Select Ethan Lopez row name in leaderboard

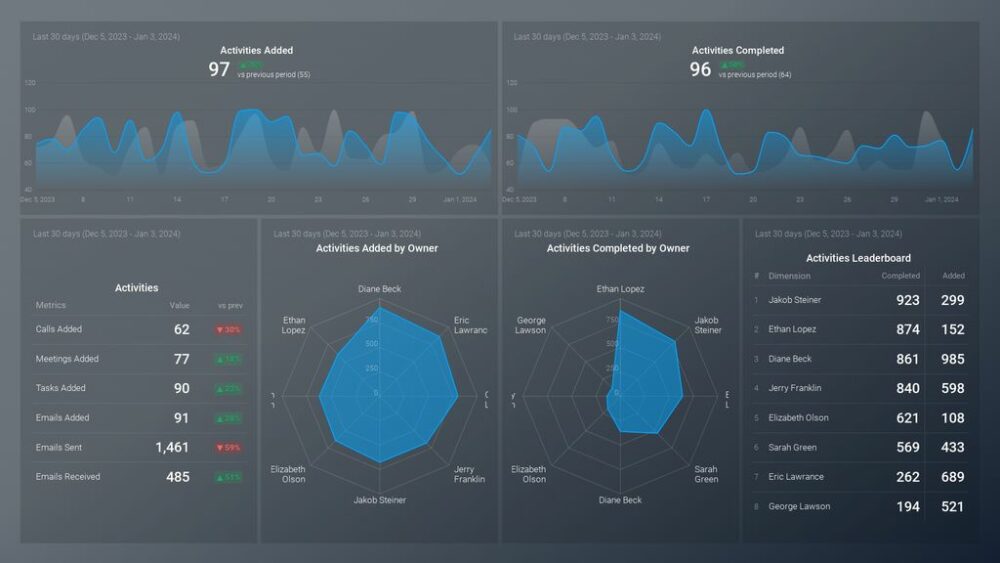[792, 329]
